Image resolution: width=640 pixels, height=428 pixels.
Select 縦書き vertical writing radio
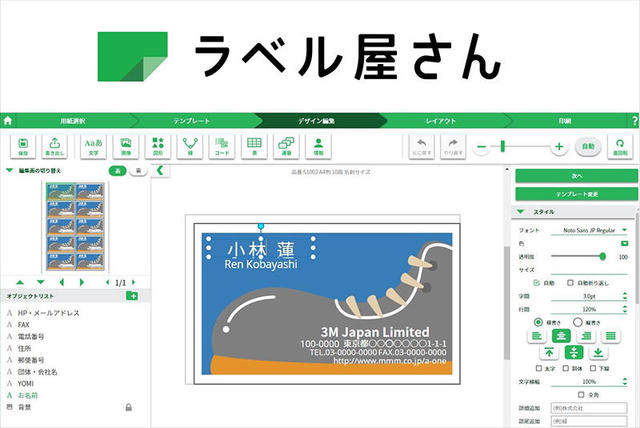[x=577, y=322]
